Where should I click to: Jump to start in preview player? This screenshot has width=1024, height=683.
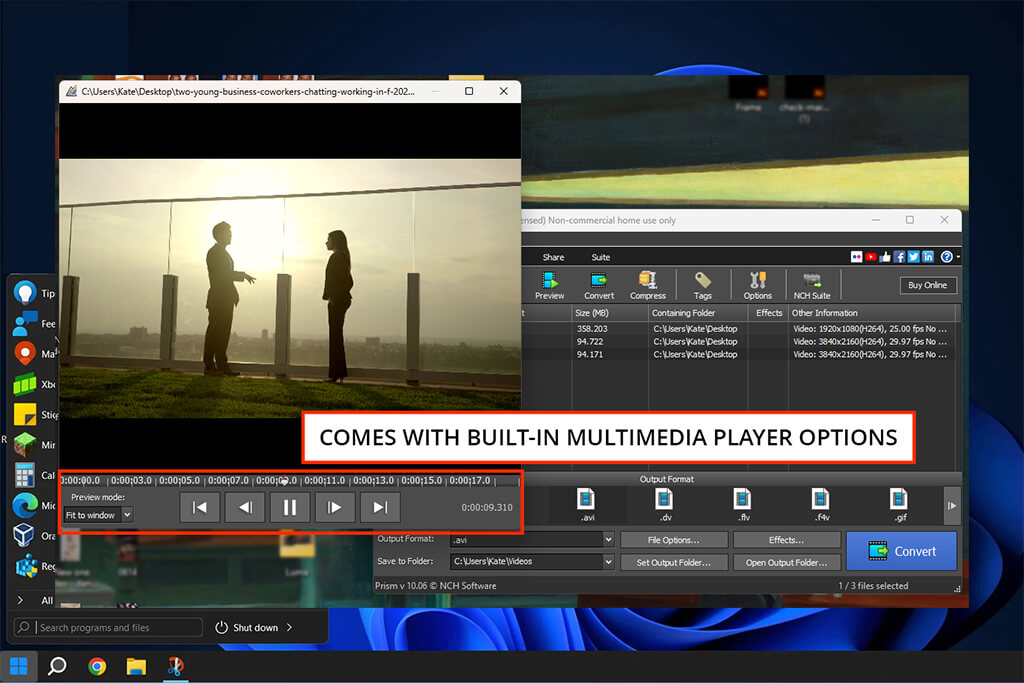(199, 507)
